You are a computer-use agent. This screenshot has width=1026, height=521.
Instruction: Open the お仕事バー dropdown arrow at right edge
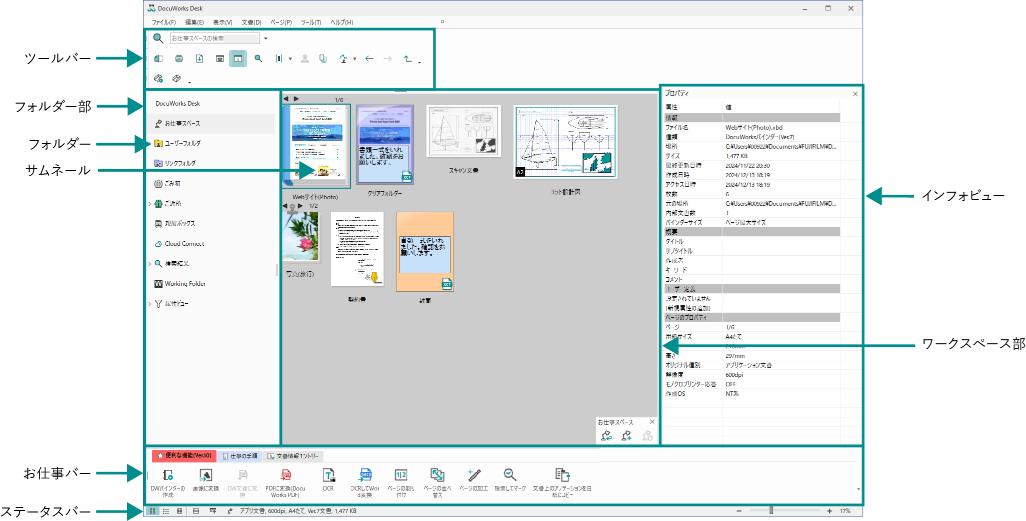click(x=857, y=488)
